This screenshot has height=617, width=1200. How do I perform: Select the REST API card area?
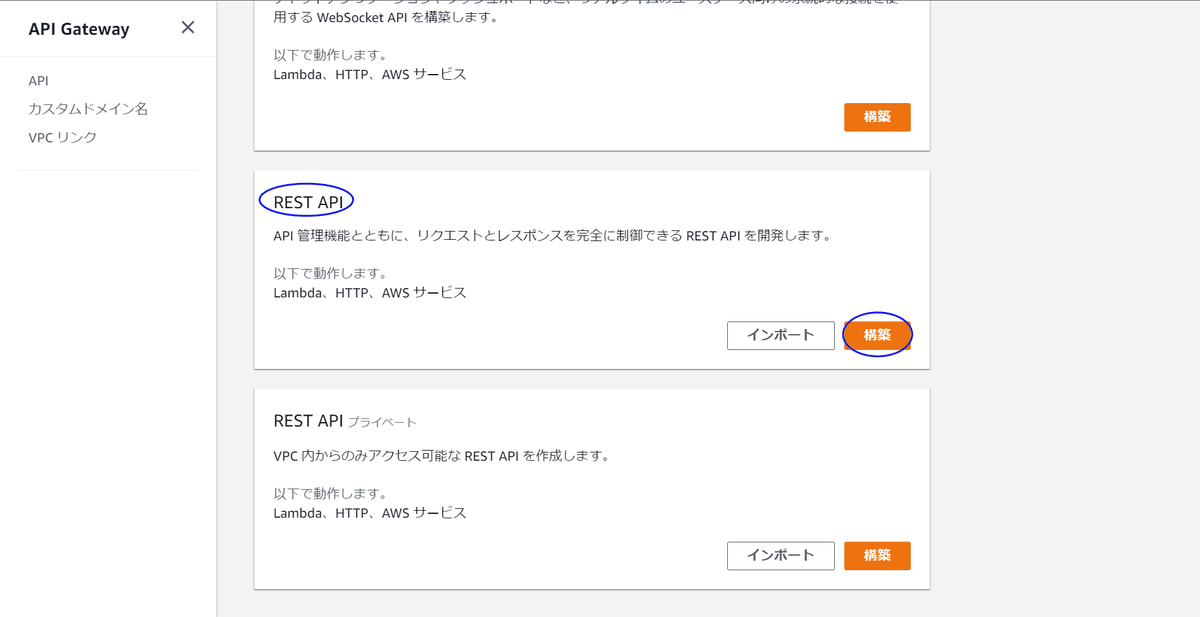click(x=591, y=267)
